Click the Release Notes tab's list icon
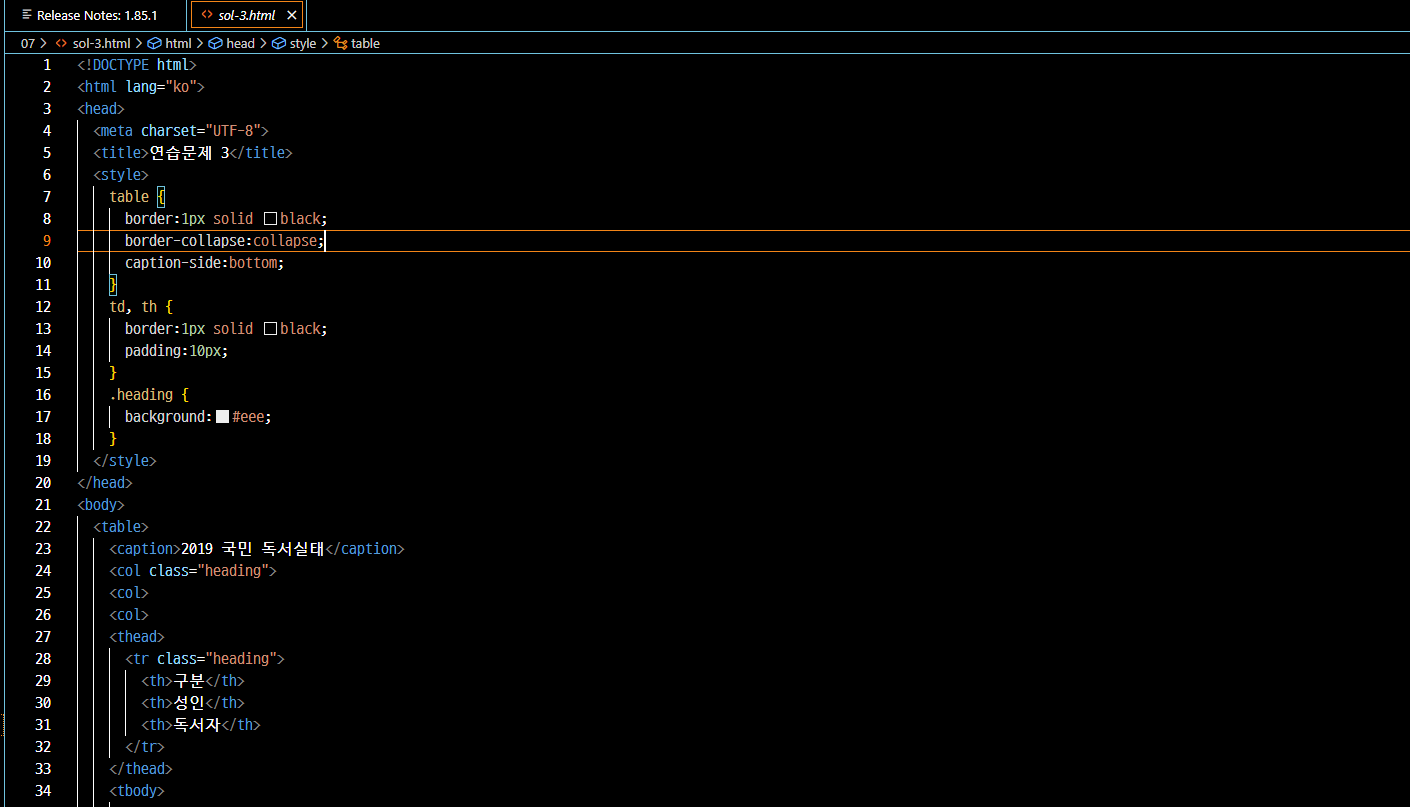The width and height of the screenshot is (1410, 807). (x=27, y=15)
